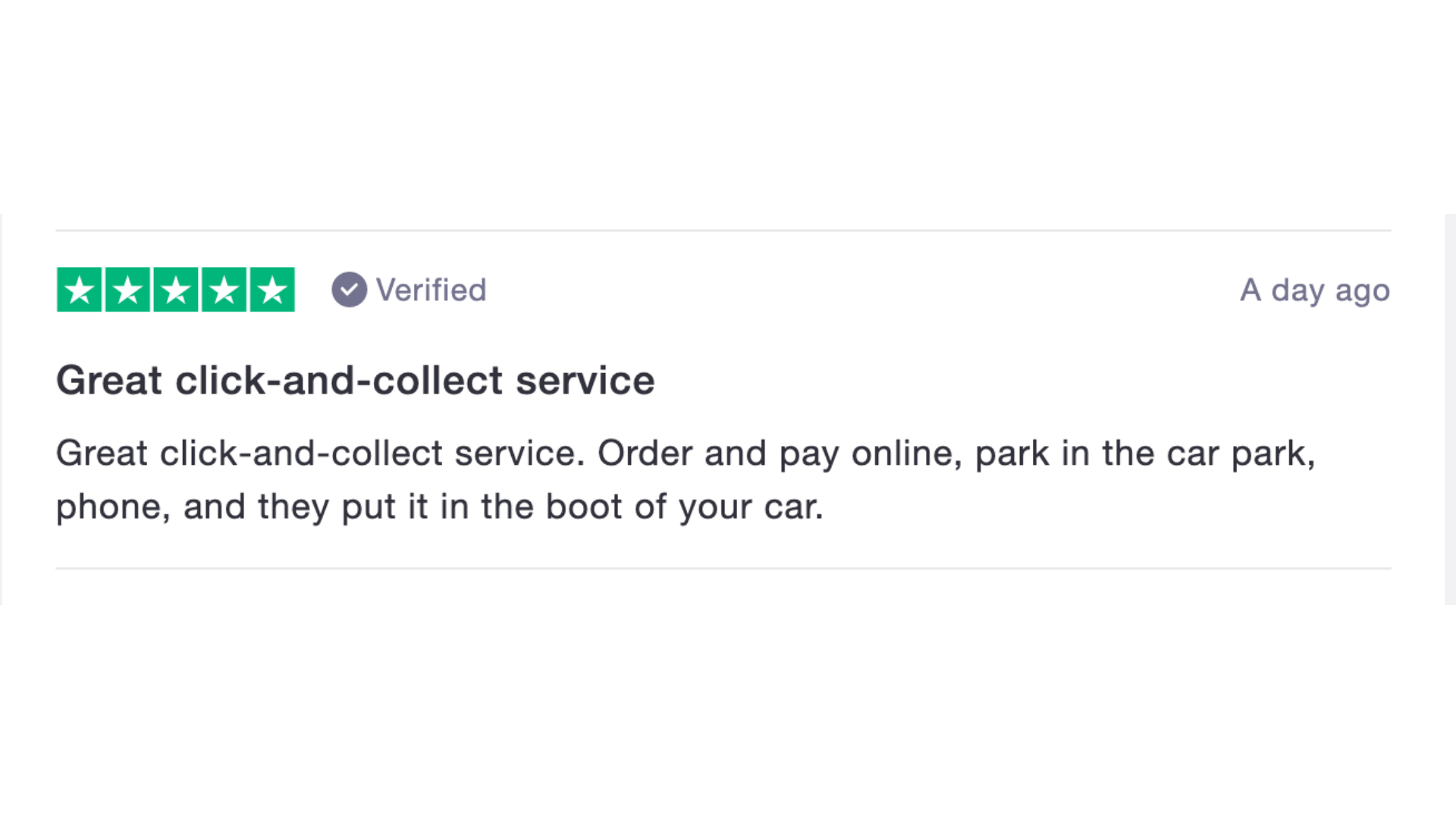Click the divider line below the review
The width and height of the screenshot is (1456, 819).
723,568
